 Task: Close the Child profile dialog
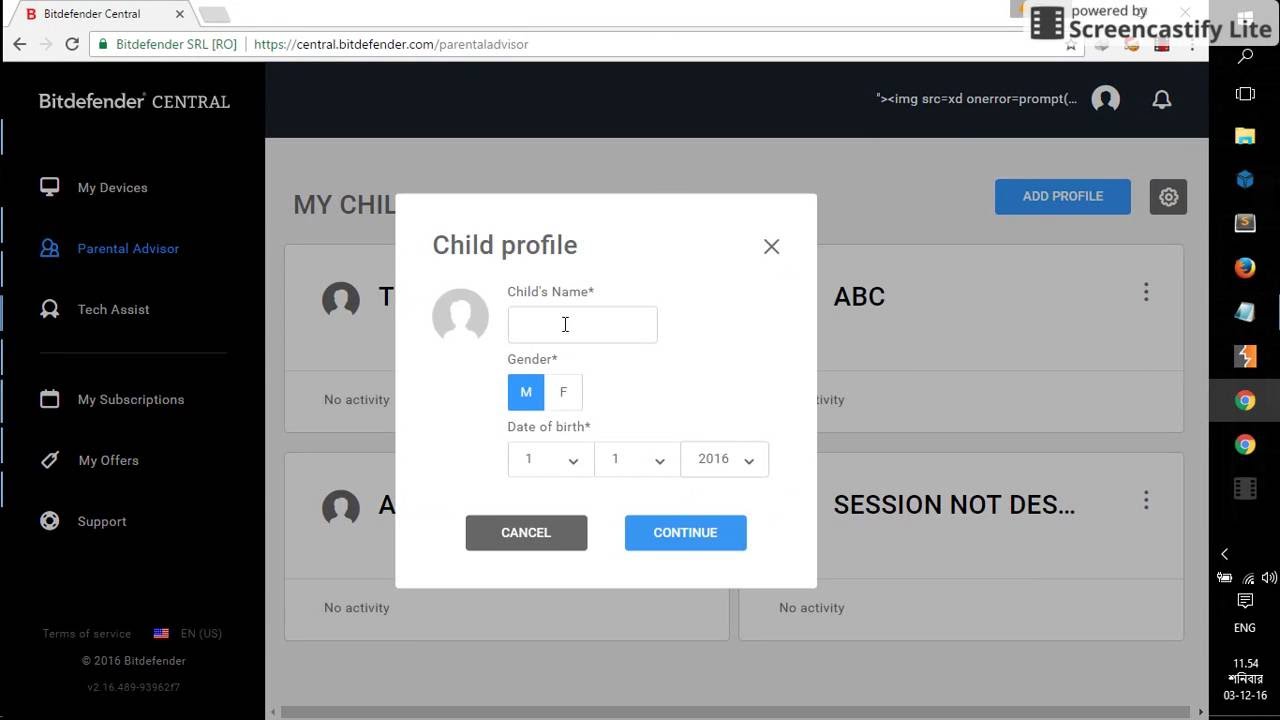click(x=771, y=246)
